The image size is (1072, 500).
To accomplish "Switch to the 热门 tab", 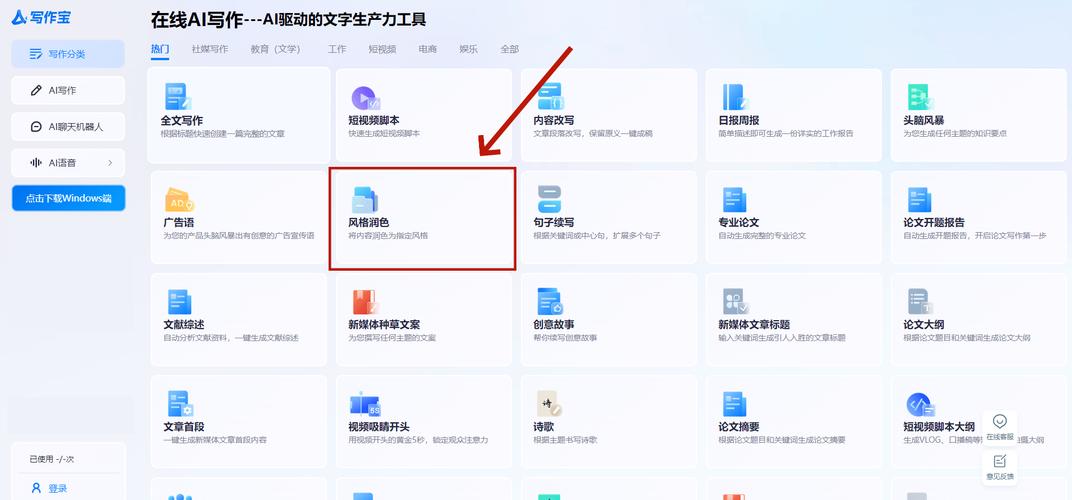I will click(160, 49).
